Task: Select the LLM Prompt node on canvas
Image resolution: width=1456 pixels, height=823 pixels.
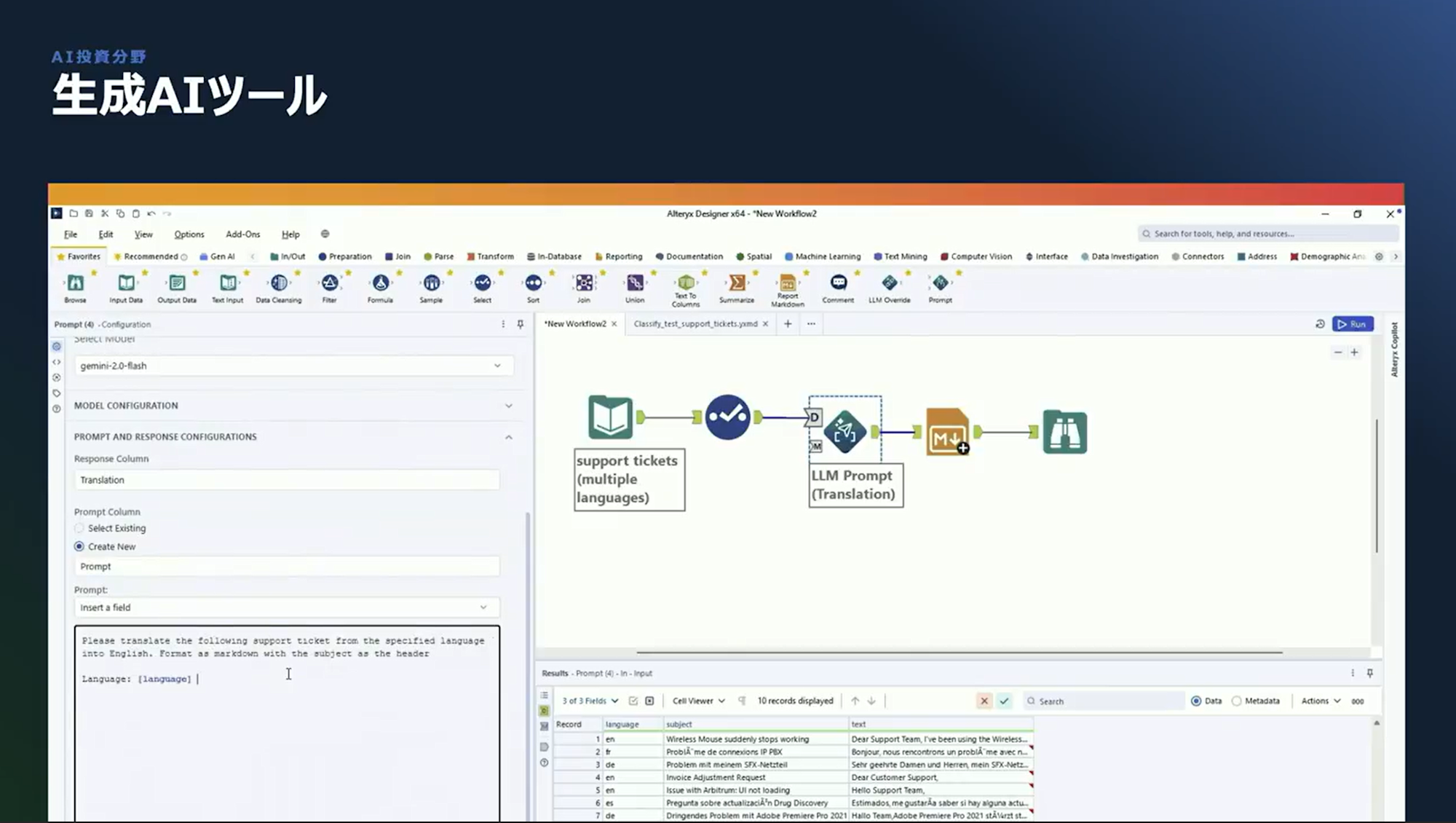Action: pyautogui.click(x=844, y=431)
